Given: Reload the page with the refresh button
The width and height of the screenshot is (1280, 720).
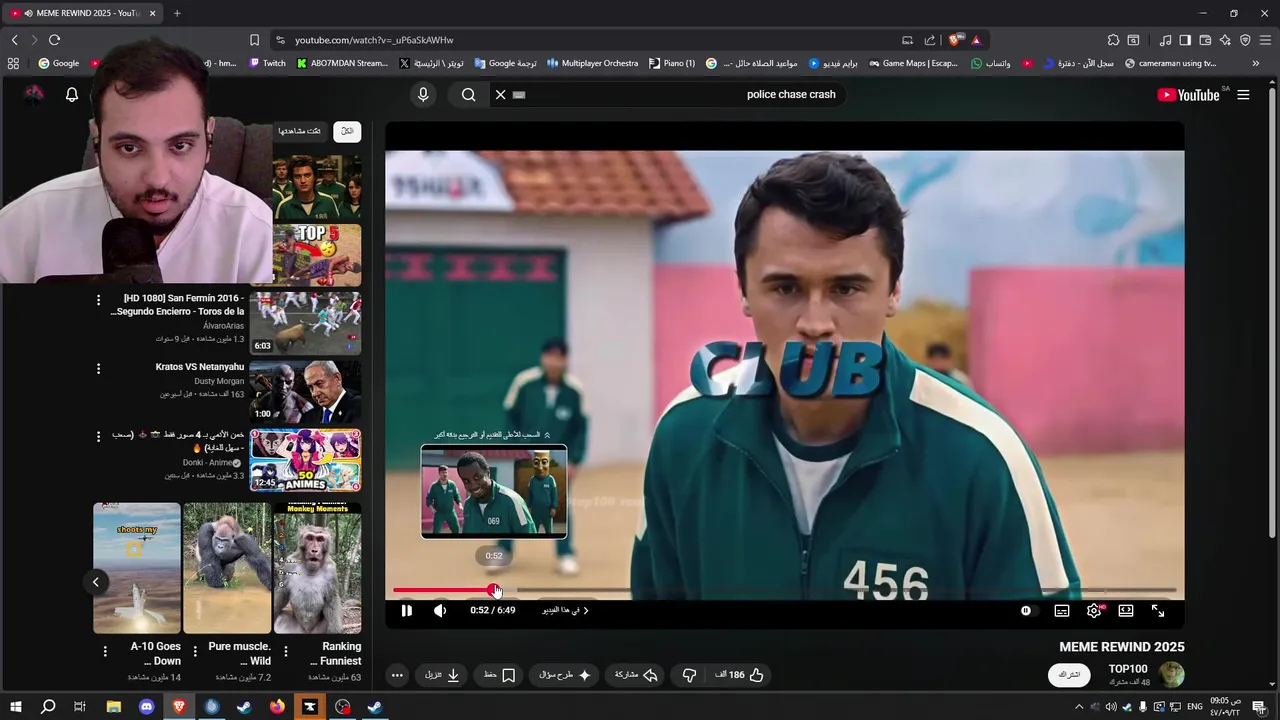Looking at the screenshot, I should [54, 40].
